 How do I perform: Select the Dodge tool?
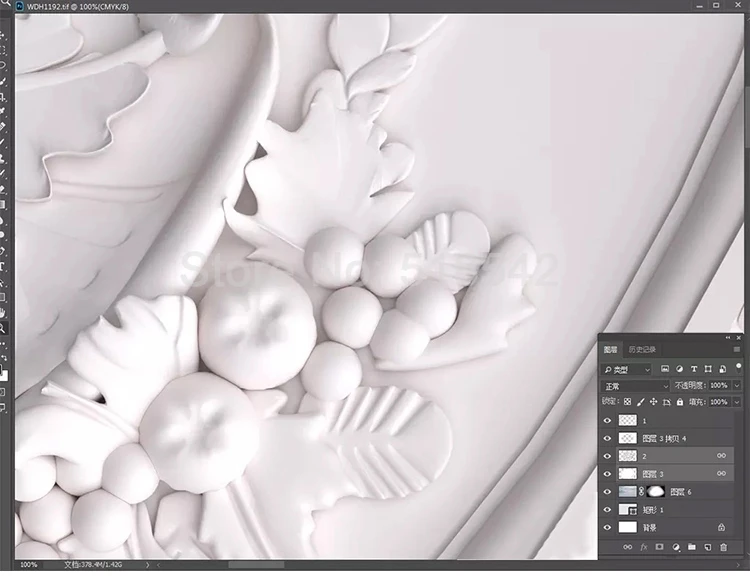(x=2, y=235)
